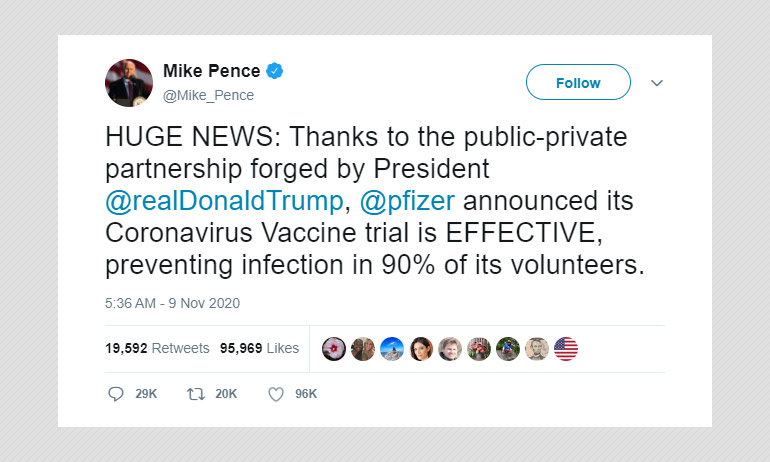Click the 29K replies count
770x462 pixels.
[x=146, y=394]
